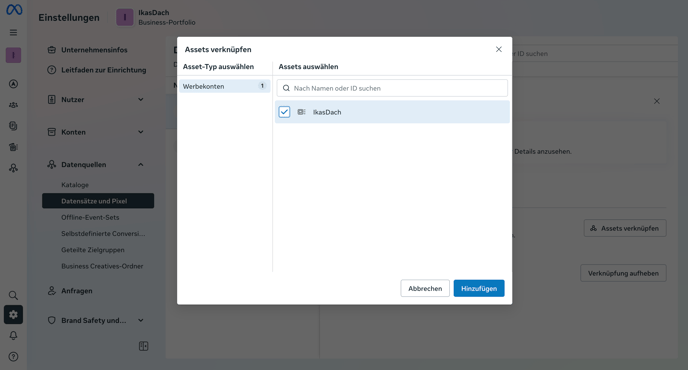Open Kataloge in sidebar

pyautogui.click(x=75, y=185)
